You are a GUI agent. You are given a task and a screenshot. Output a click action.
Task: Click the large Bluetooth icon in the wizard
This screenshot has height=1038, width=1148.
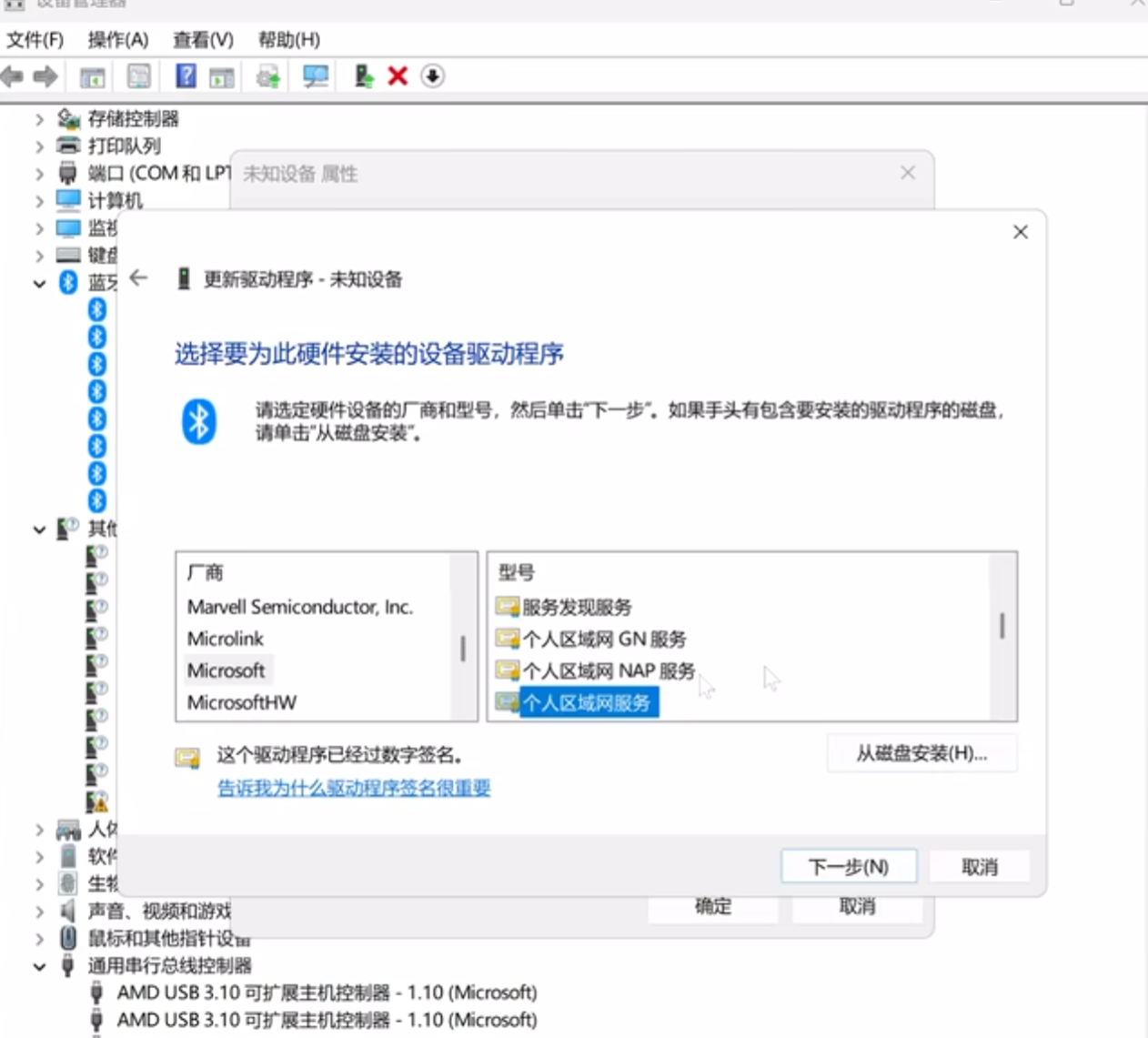tap(198, 421)
